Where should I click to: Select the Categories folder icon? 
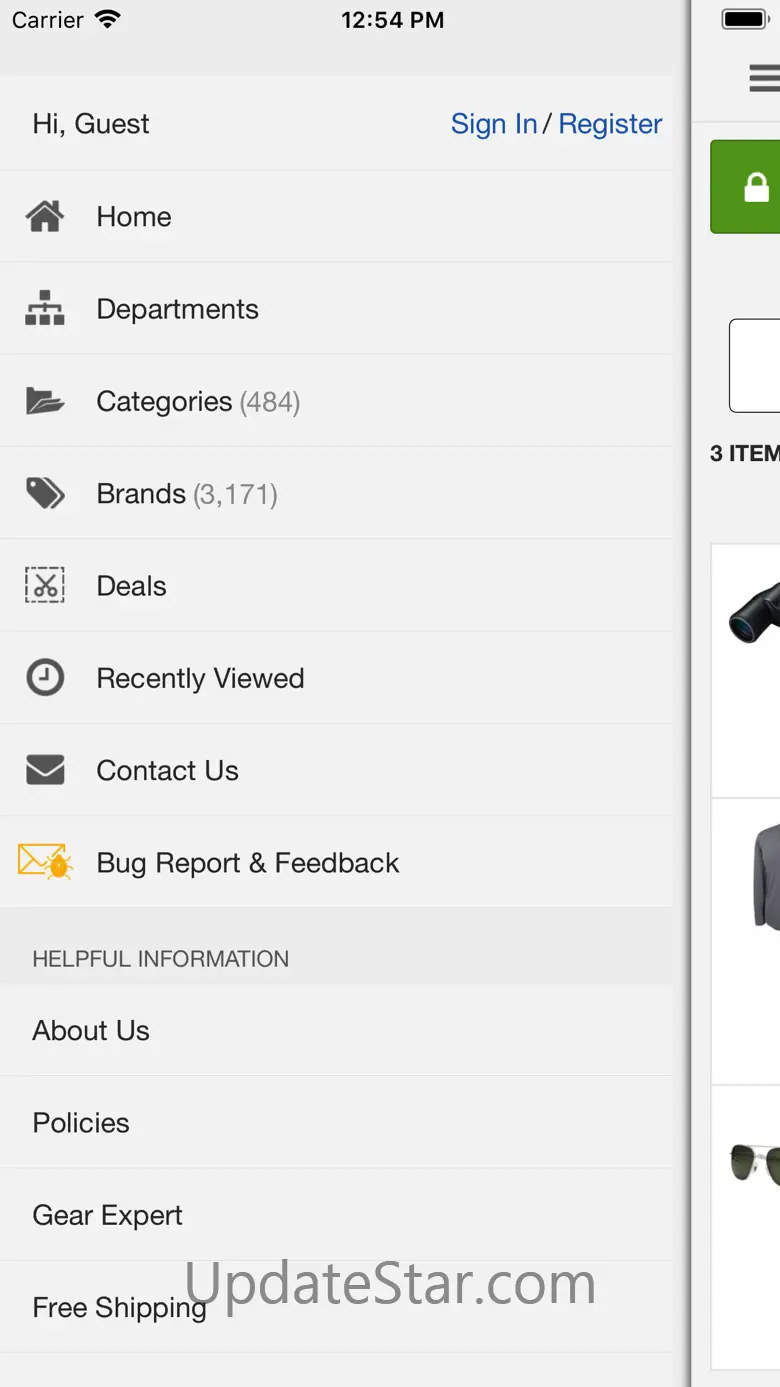(x=45, y=401)
